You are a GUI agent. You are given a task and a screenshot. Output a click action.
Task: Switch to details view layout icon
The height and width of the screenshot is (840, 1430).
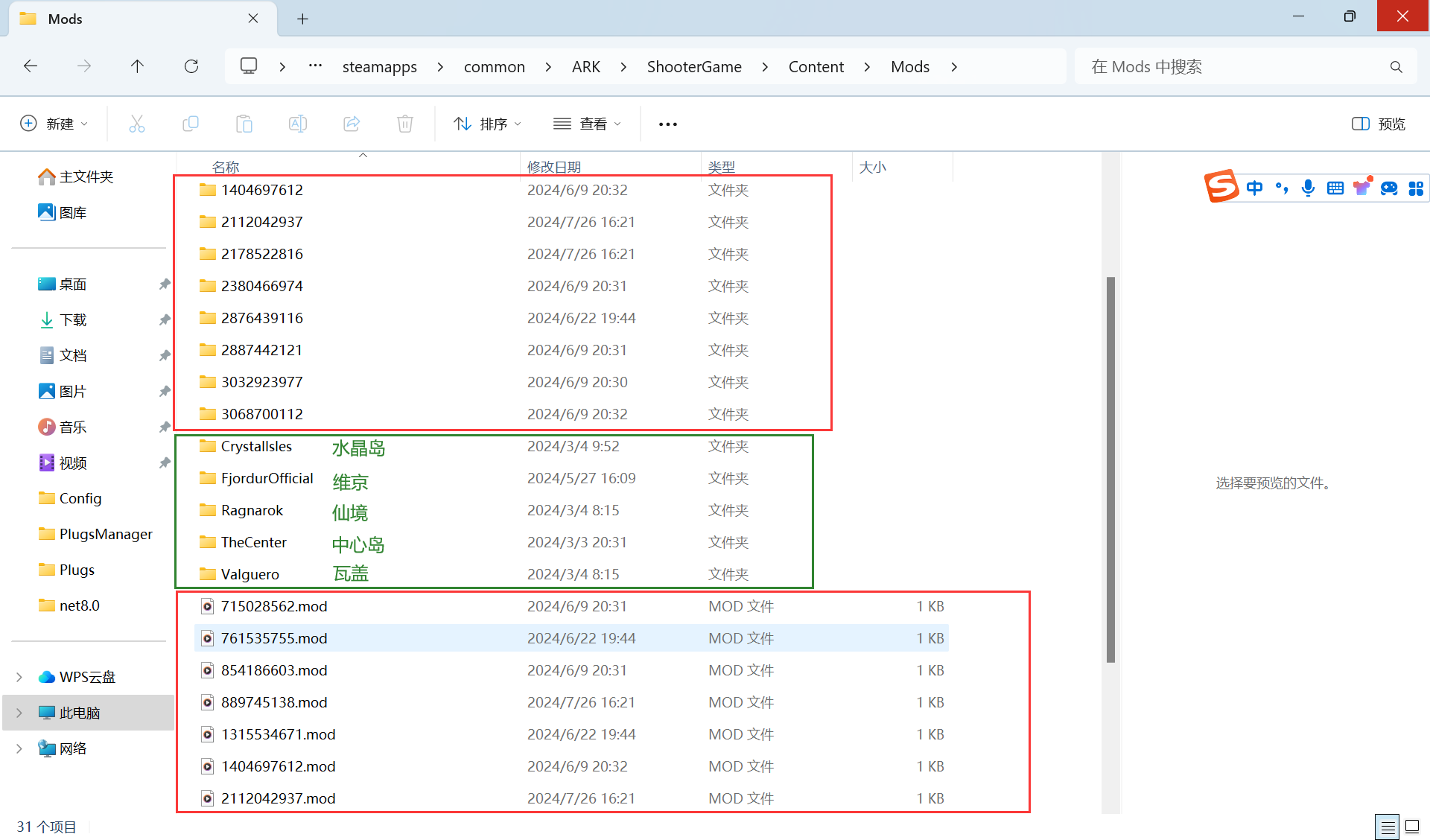(x=1388, y=827)
